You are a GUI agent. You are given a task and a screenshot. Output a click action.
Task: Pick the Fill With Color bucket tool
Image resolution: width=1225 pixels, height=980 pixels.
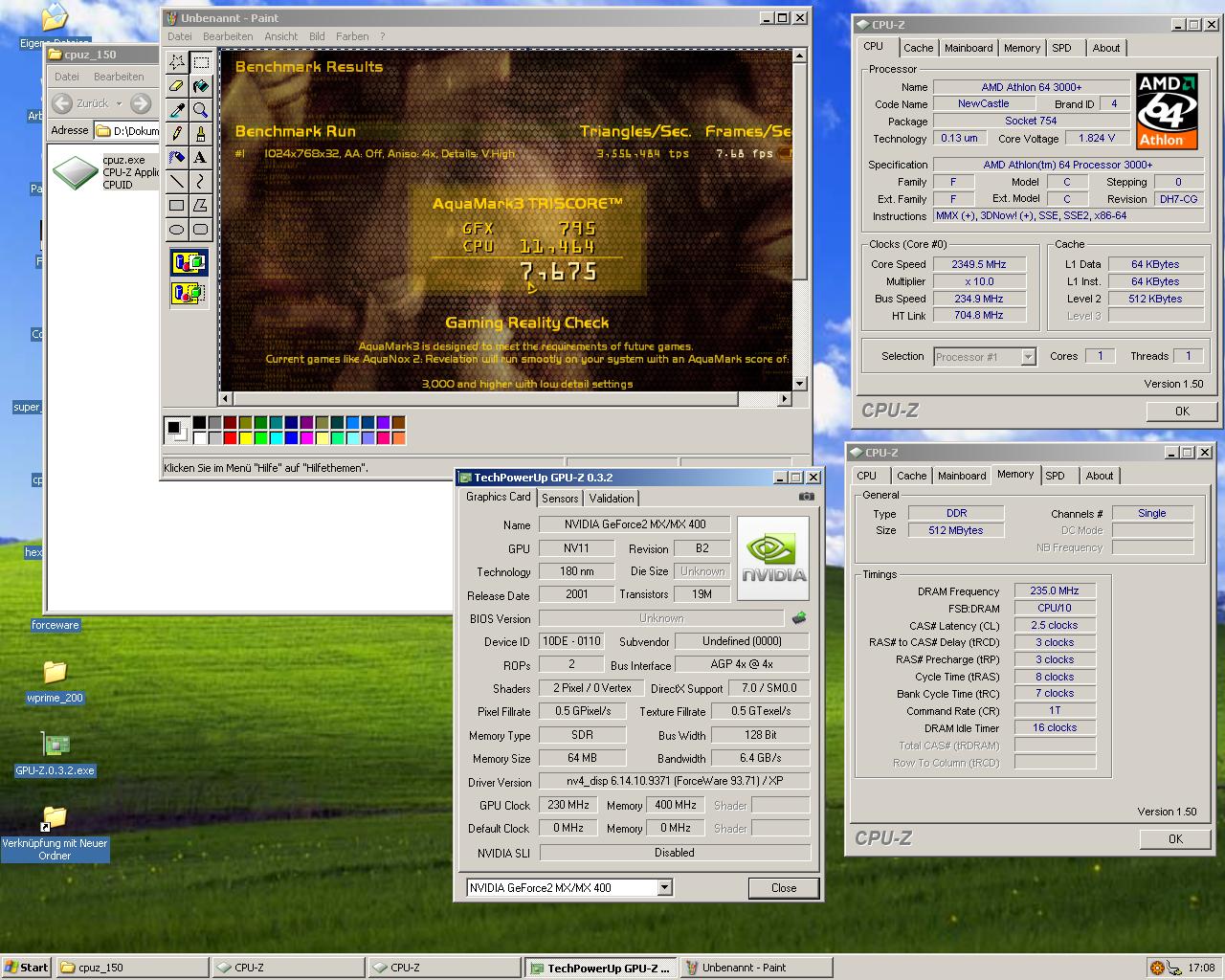[x=200, y=86]
